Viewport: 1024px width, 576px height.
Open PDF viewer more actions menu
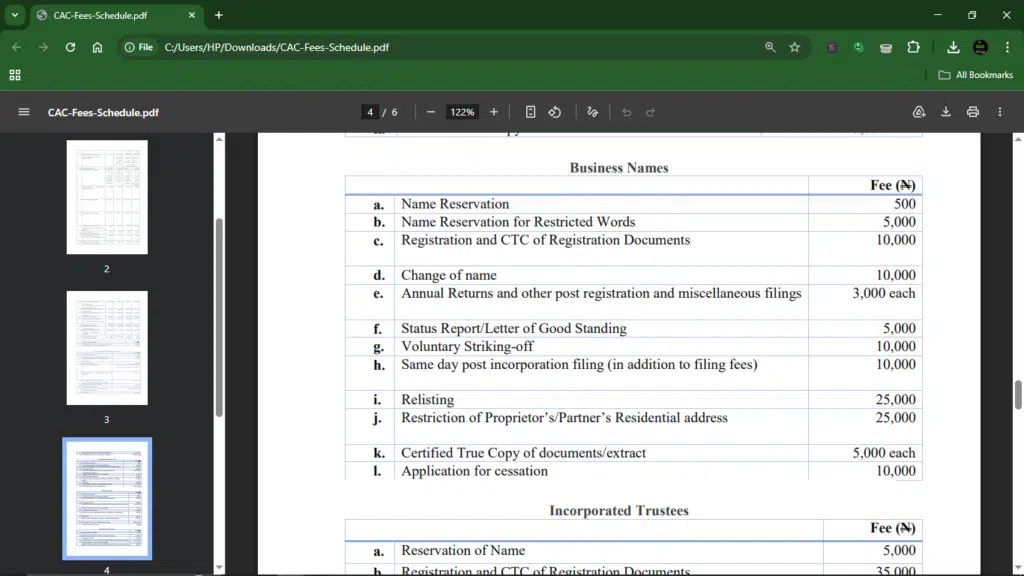click(x=1000, y=112)
